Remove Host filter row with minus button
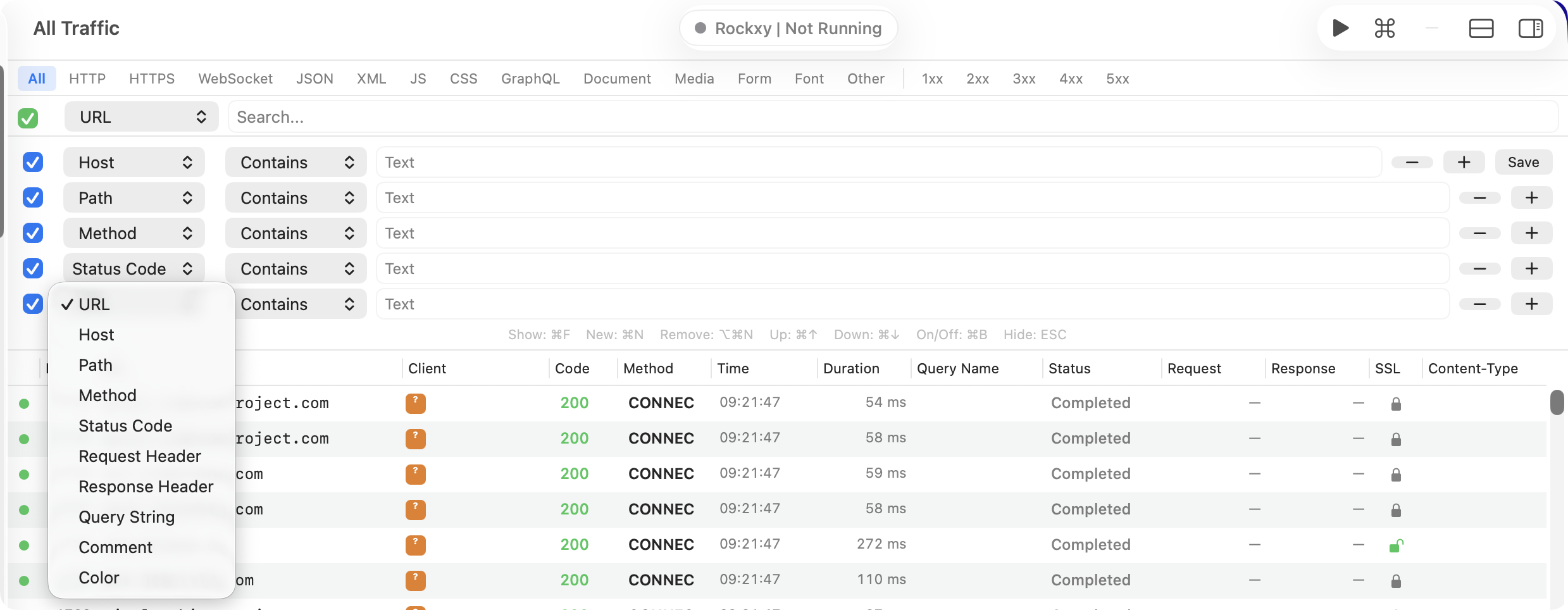The width and height of the screenshot is (1568, 610). [1412, 163]
